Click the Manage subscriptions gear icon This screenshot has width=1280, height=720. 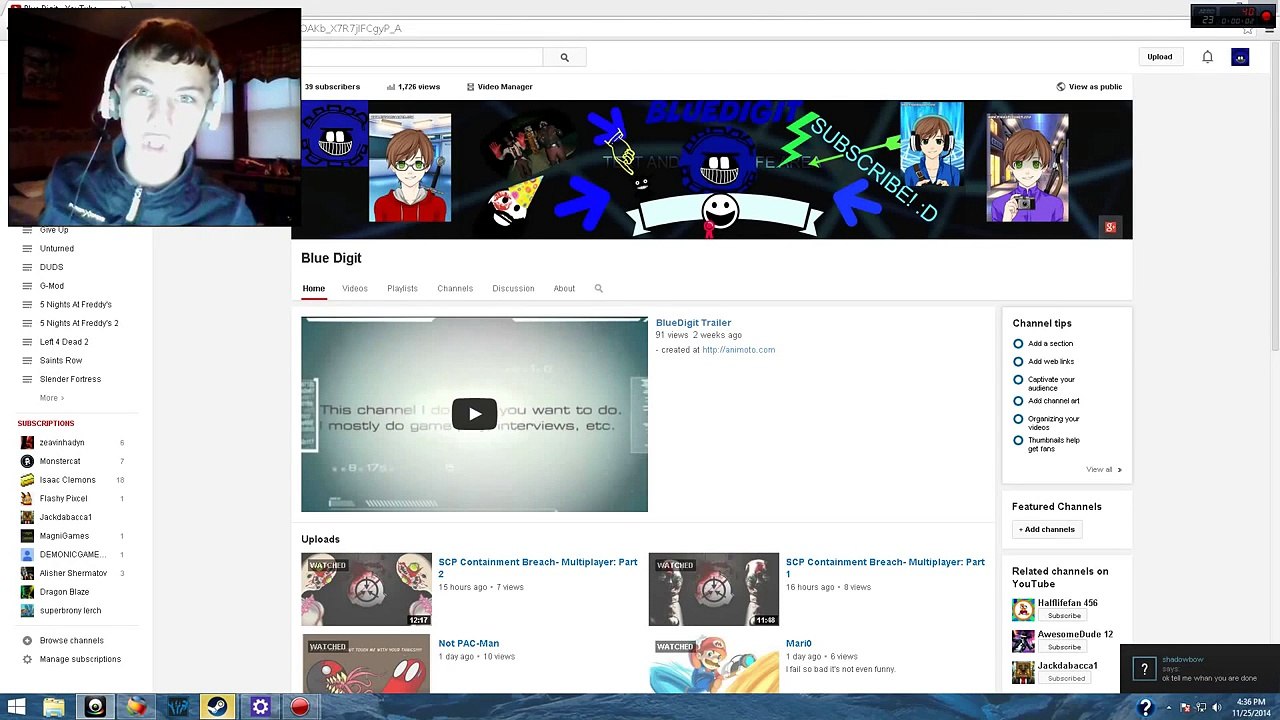coord(27,659)
